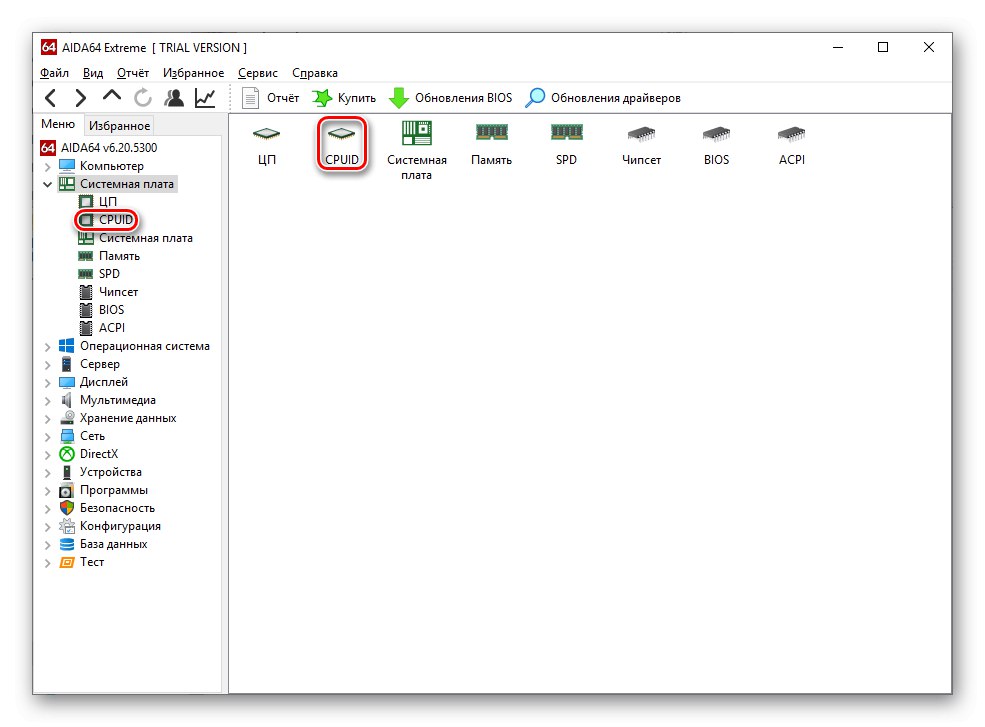Open the Избранное menu in the menu bar
Image resolution: width=985 pixels, height=727 pixels.
point(193,73)
